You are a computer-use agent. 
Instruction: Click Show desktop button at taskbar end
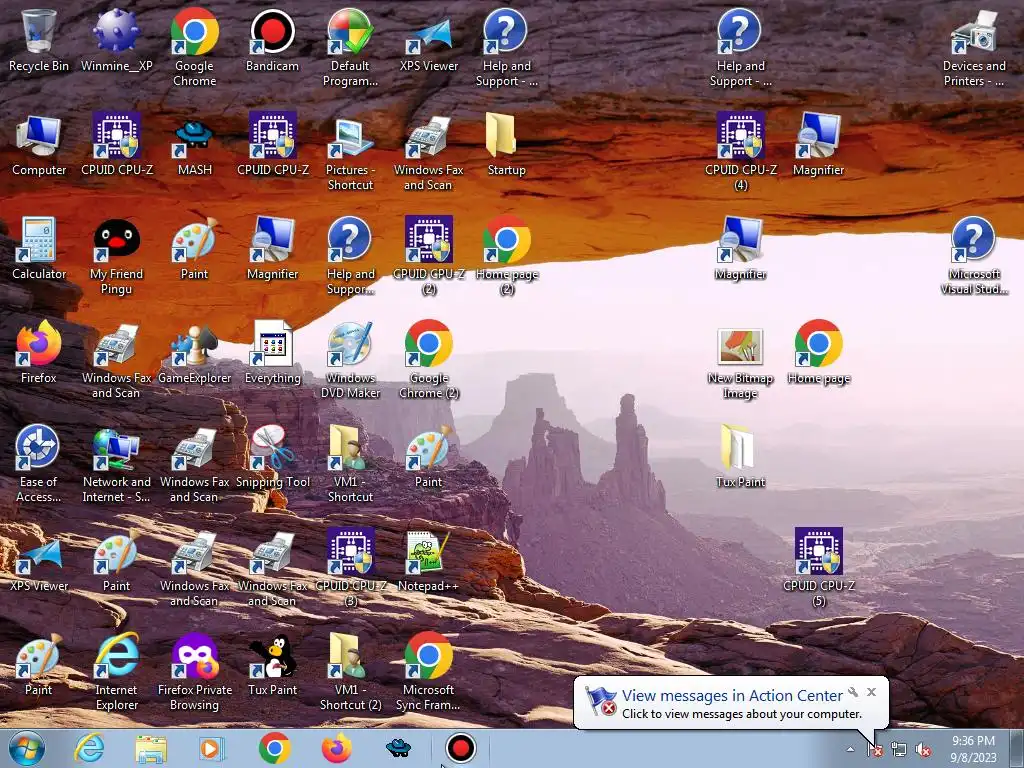pyautogui.click(x=1017, y=748)
